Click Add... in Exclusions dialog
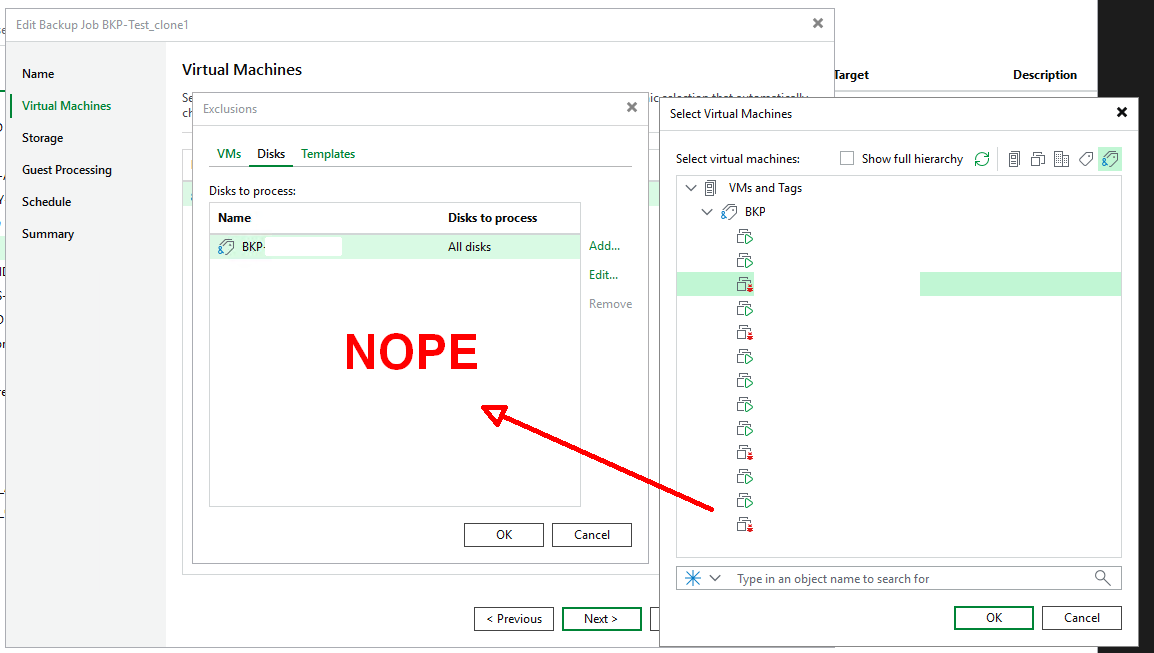 (x=604, y=246)
